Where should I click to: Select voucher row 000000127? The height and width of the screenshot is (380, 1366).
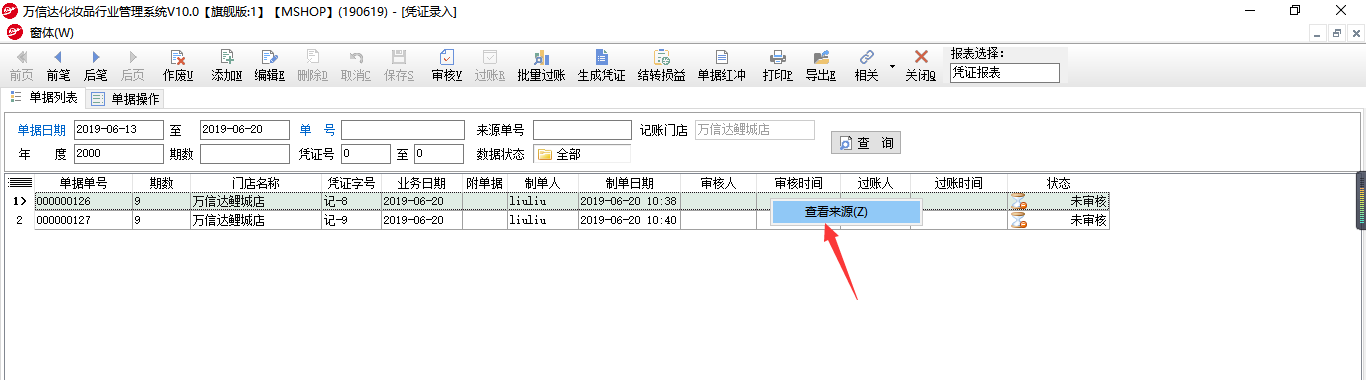[571, 220]
